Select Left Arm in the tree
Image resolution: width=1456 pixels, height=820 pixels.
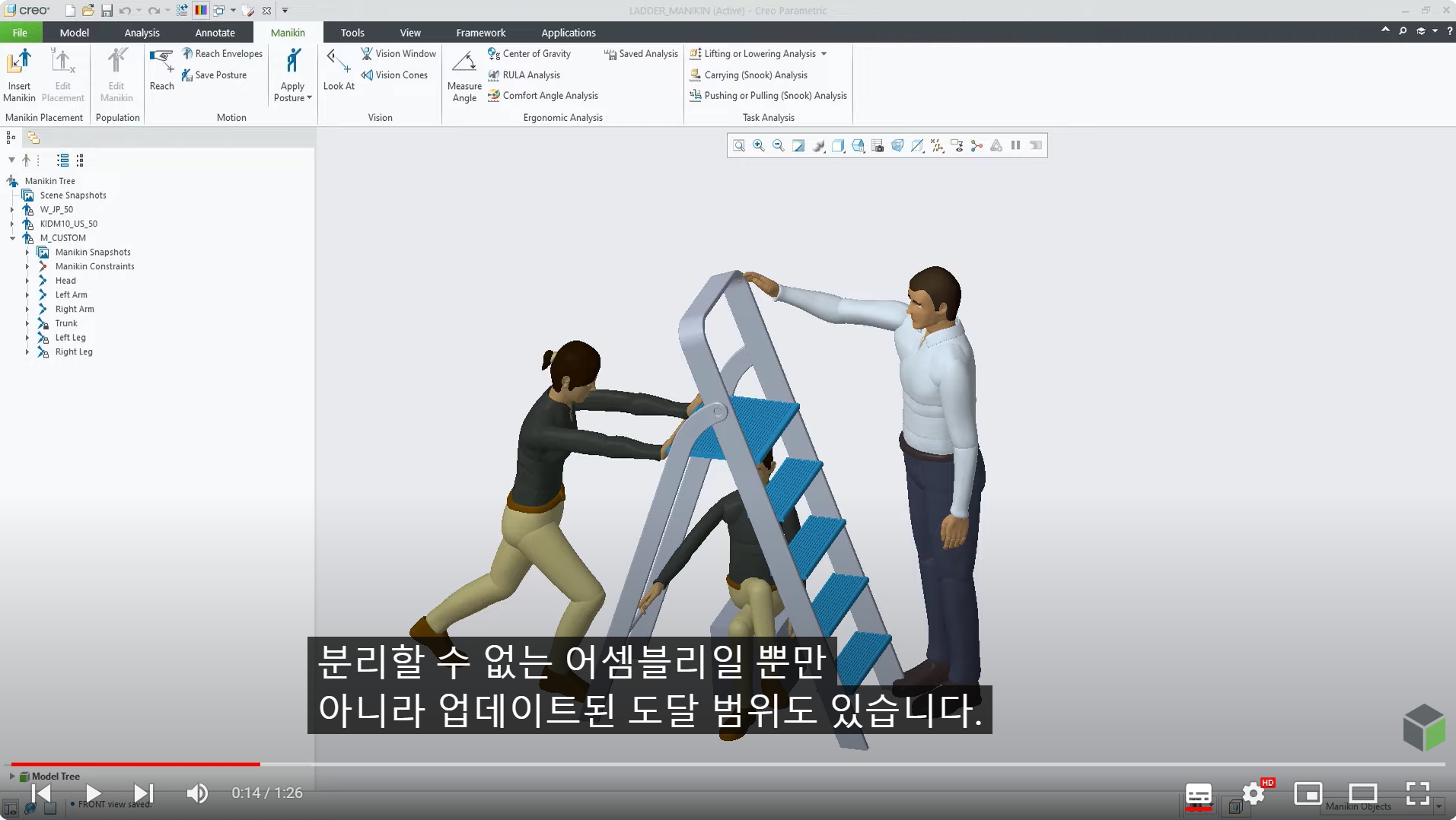71,295
